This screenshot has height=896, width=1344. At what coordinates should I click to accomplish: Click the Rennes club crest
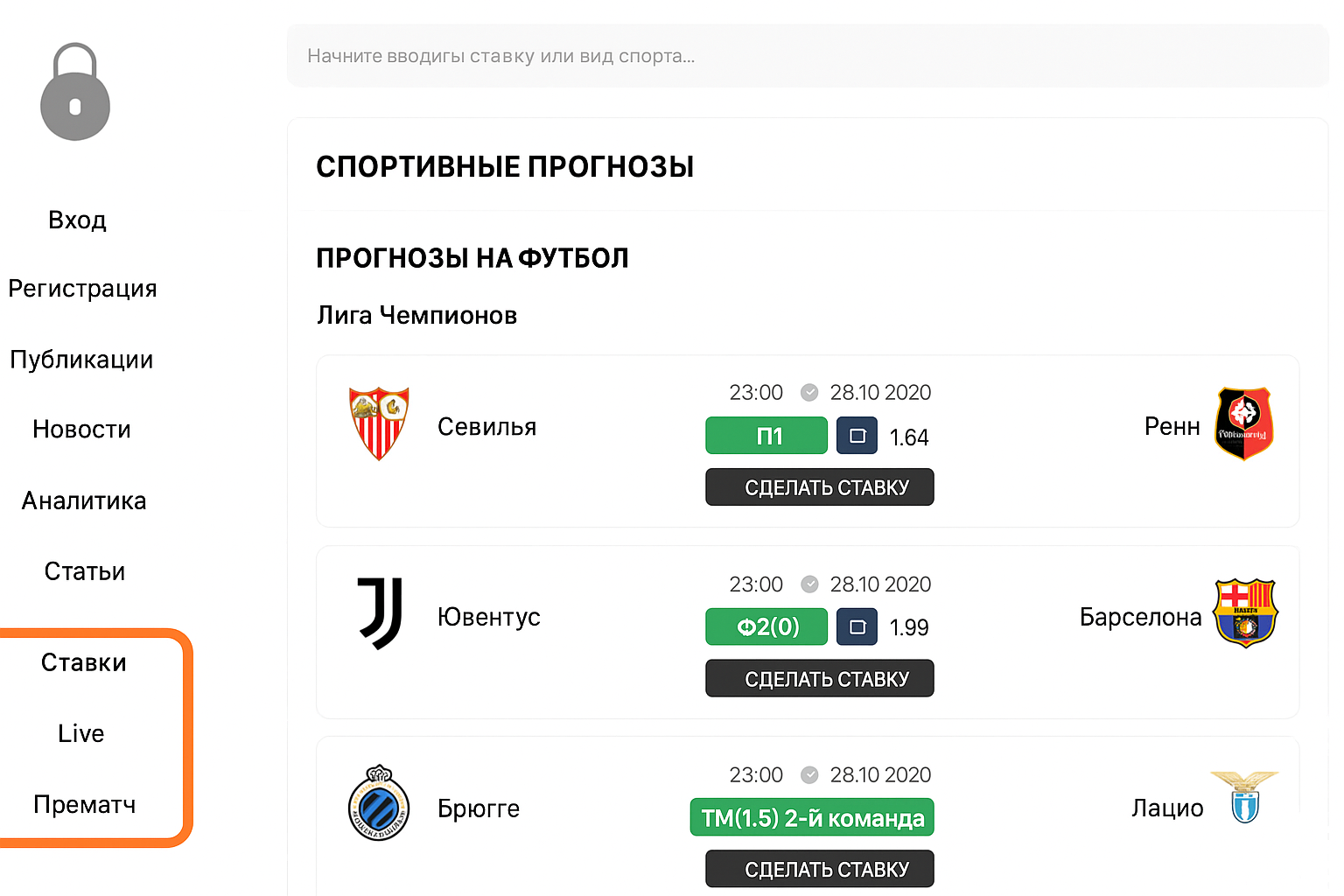coord(1243,423)
